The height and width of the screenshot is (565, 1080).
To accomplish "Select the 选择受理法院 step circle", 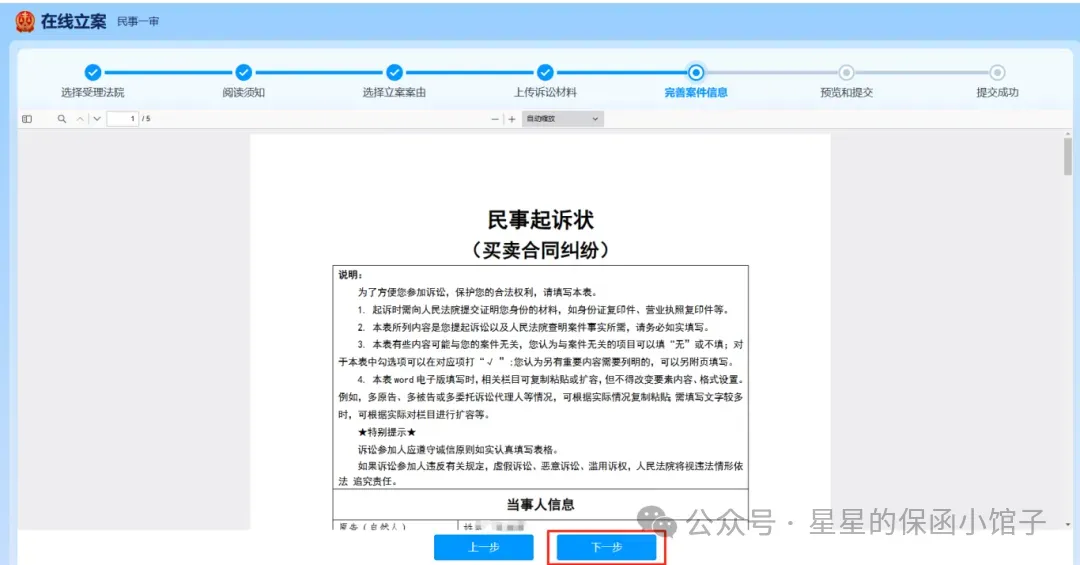I will [x=92, y=72].
